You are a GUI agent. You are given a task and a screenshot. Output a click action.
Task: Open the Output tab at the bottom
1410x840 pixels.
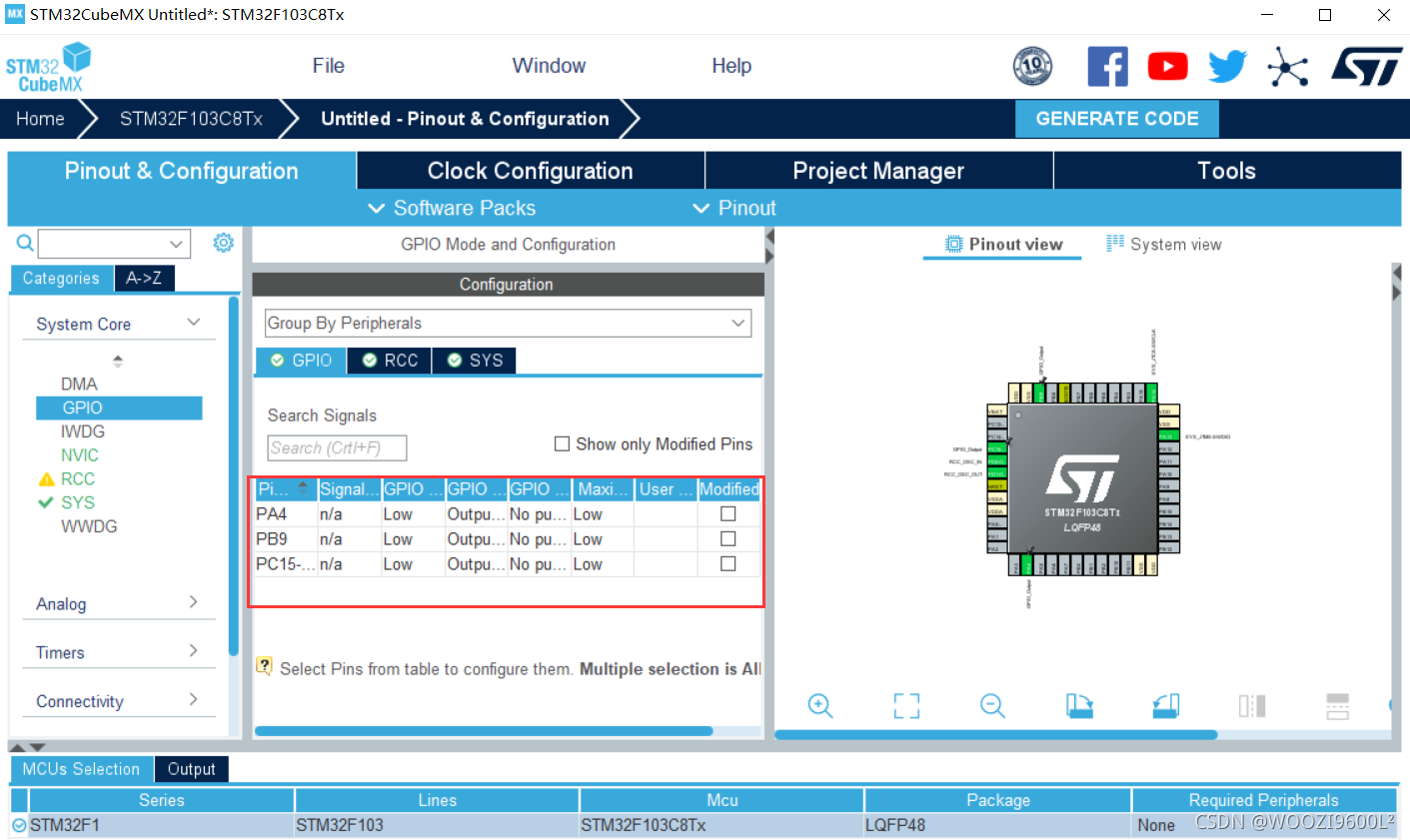pos(191,769)
